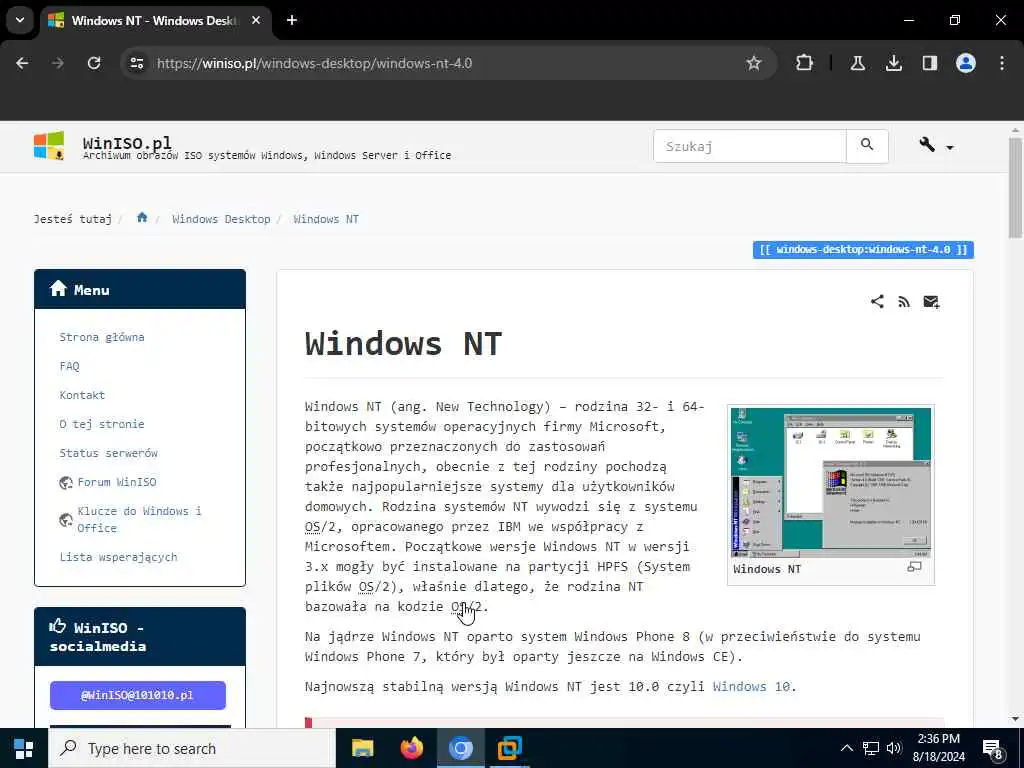
Task: Click the volume speaker tray icon
Action: point(894,748)
